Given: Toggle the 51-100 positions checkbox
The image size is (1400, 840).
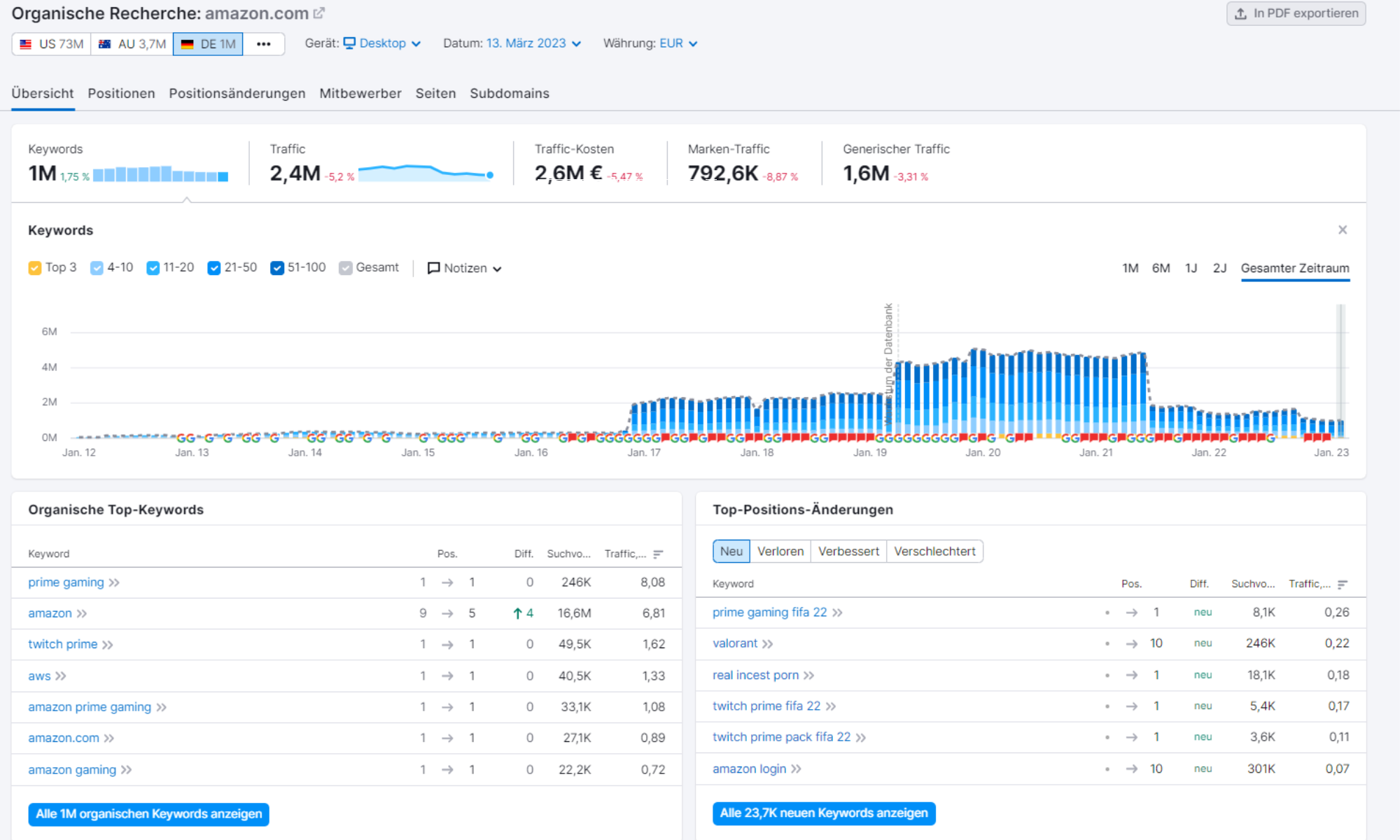Looking at the screenshot, I should point(277,268).
